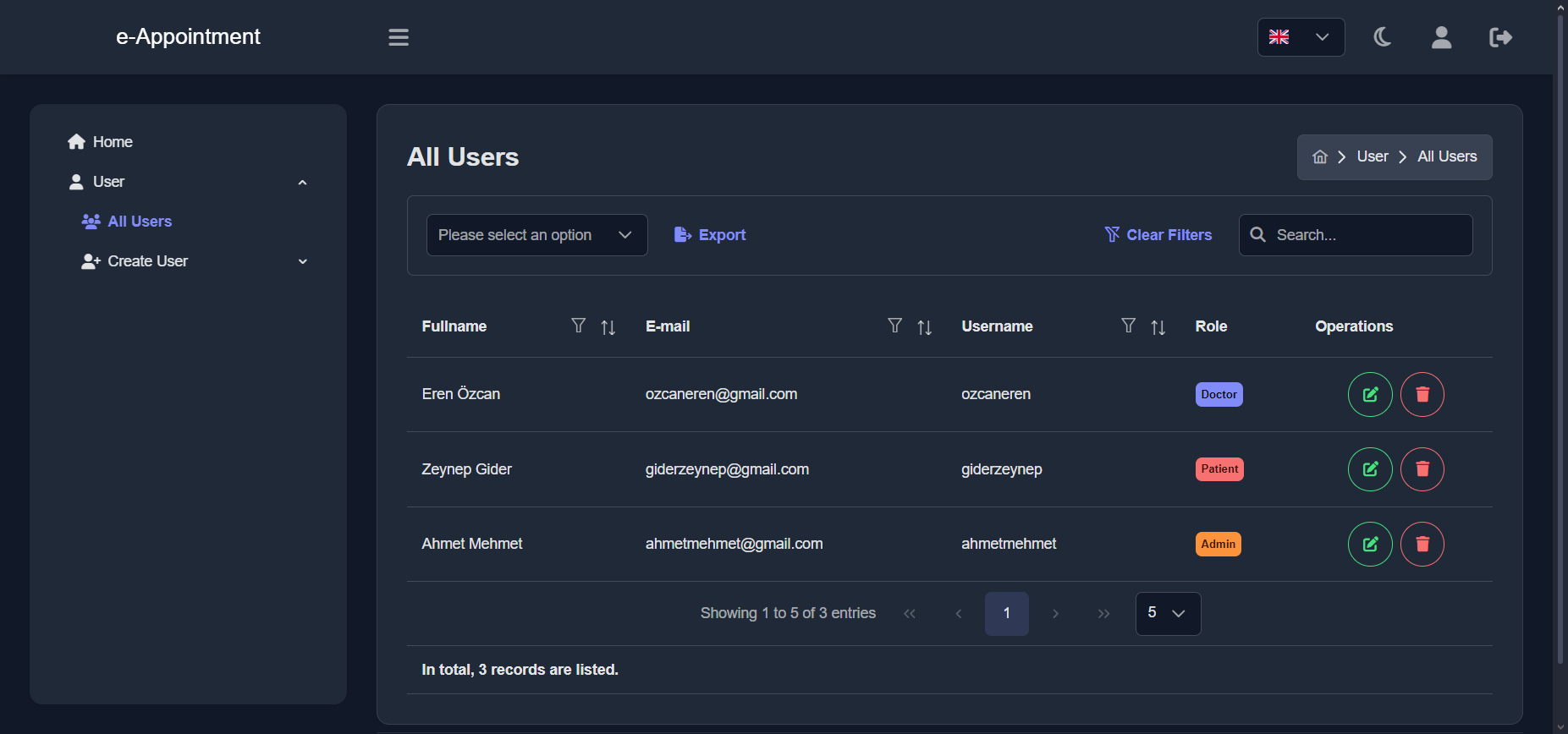The height and width of the screenshot is (734, 1568).
Task: Click the Clear Filters button
Action: [1158, 235]
